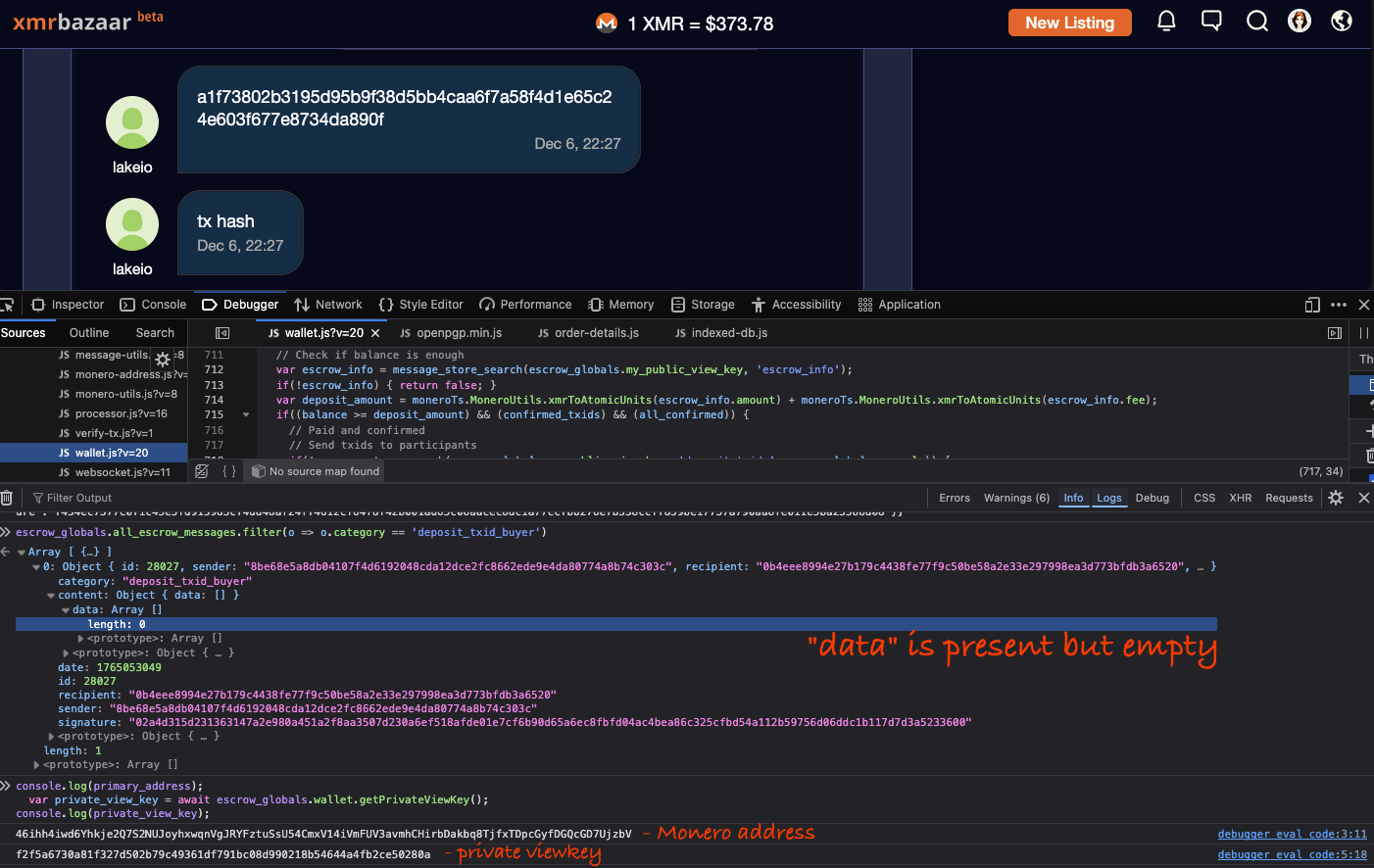
Task: Toggle the Logs console filter
Action: (1109, 498)
